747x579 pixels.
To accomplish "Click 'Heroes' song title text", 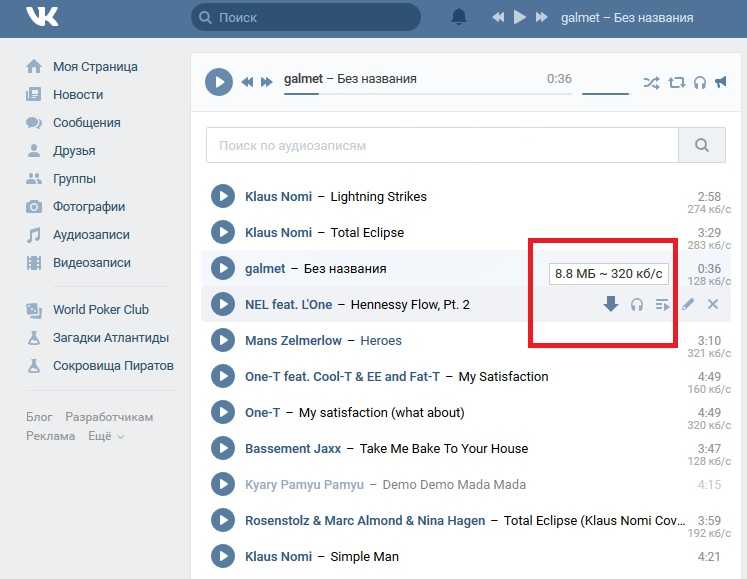I will tap(381, 340).
